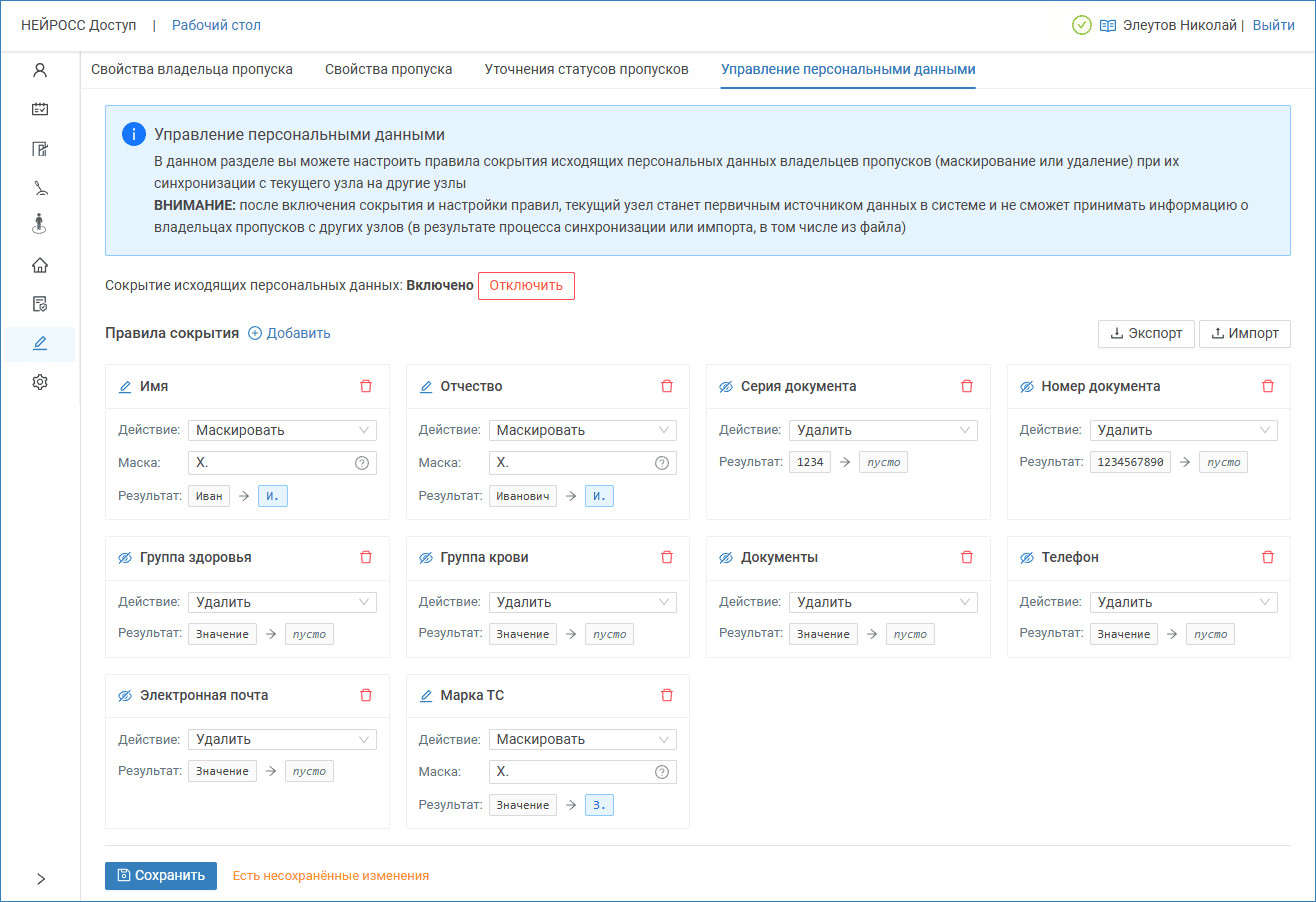The image size is (1316, 902).
Task: Click the Сохранить button
Action: pos(161,875)
